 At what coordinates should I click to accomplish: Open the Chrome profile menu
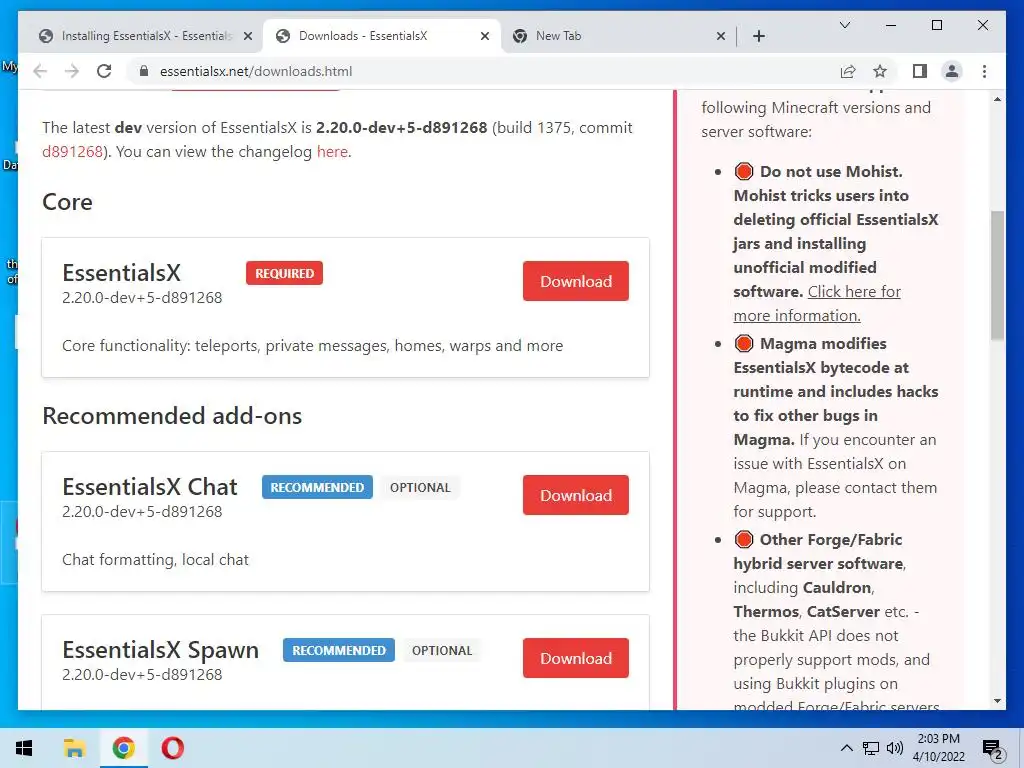point(952,71)
